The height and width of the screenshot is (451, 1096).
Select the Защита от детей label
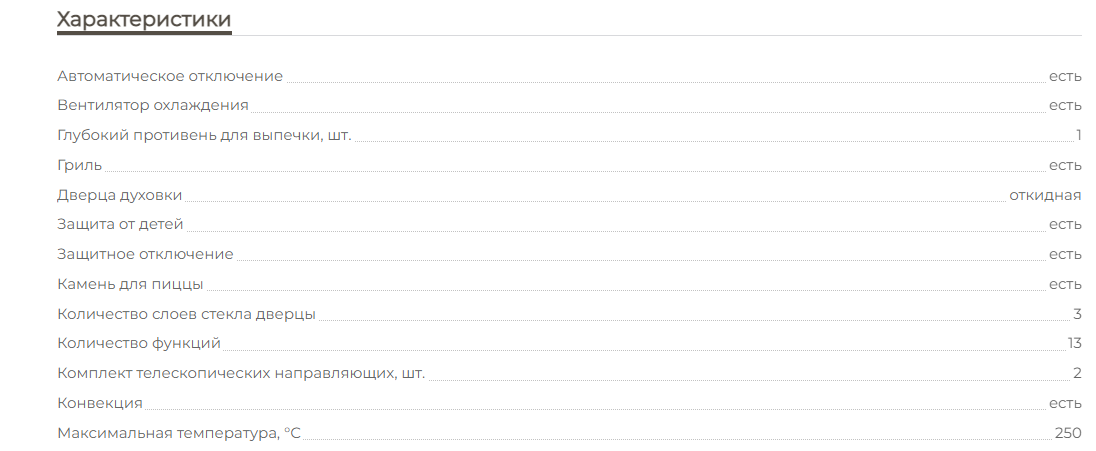120,224
